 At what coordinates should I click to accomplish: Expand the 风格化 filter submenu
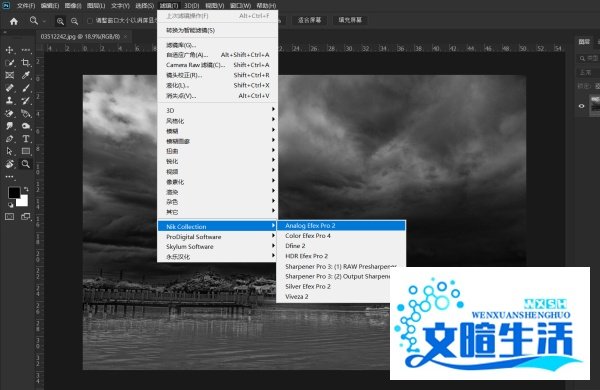pyautogui.click(x=217, y=121)
